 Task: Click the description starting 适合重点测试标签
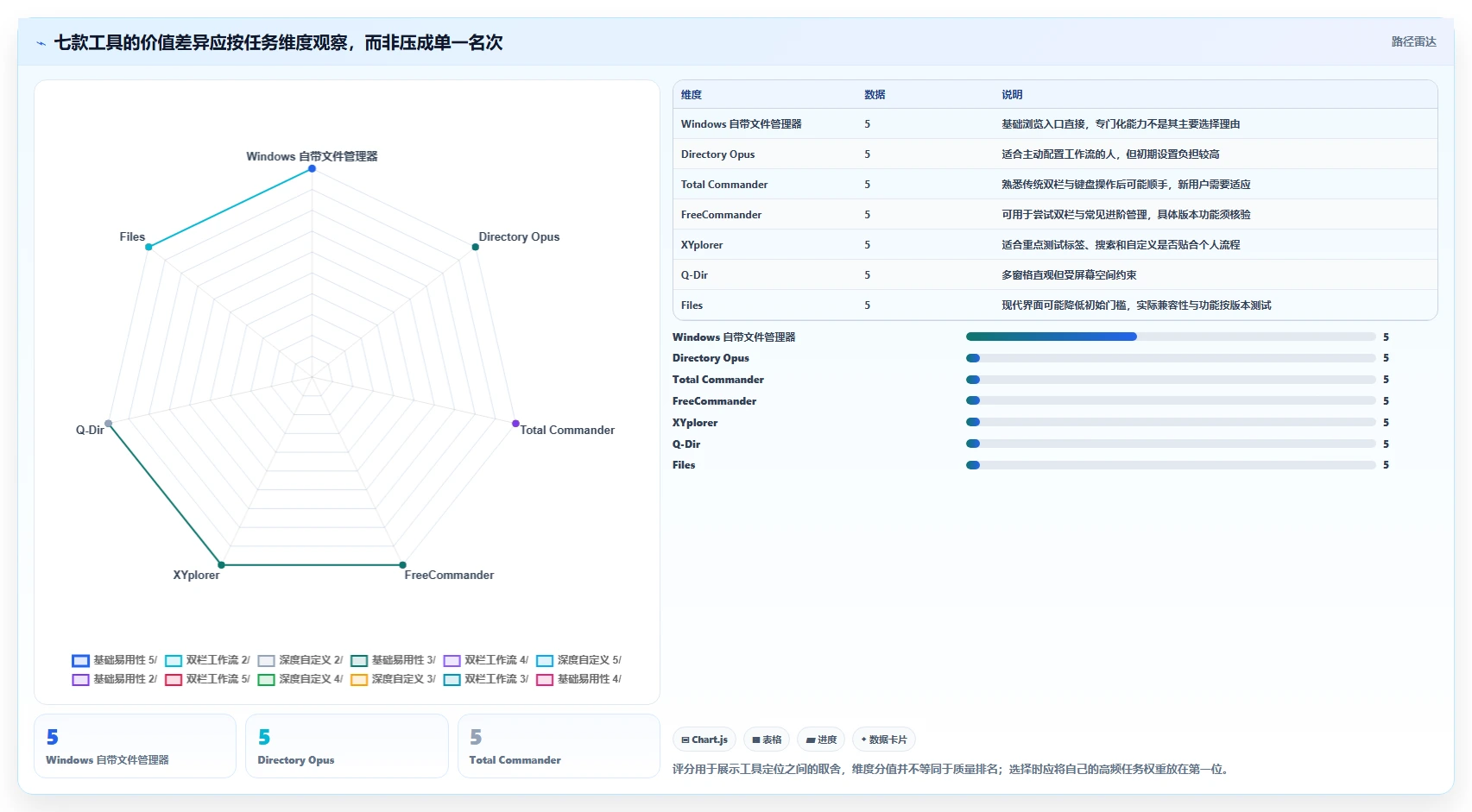tap(1121, 245)
